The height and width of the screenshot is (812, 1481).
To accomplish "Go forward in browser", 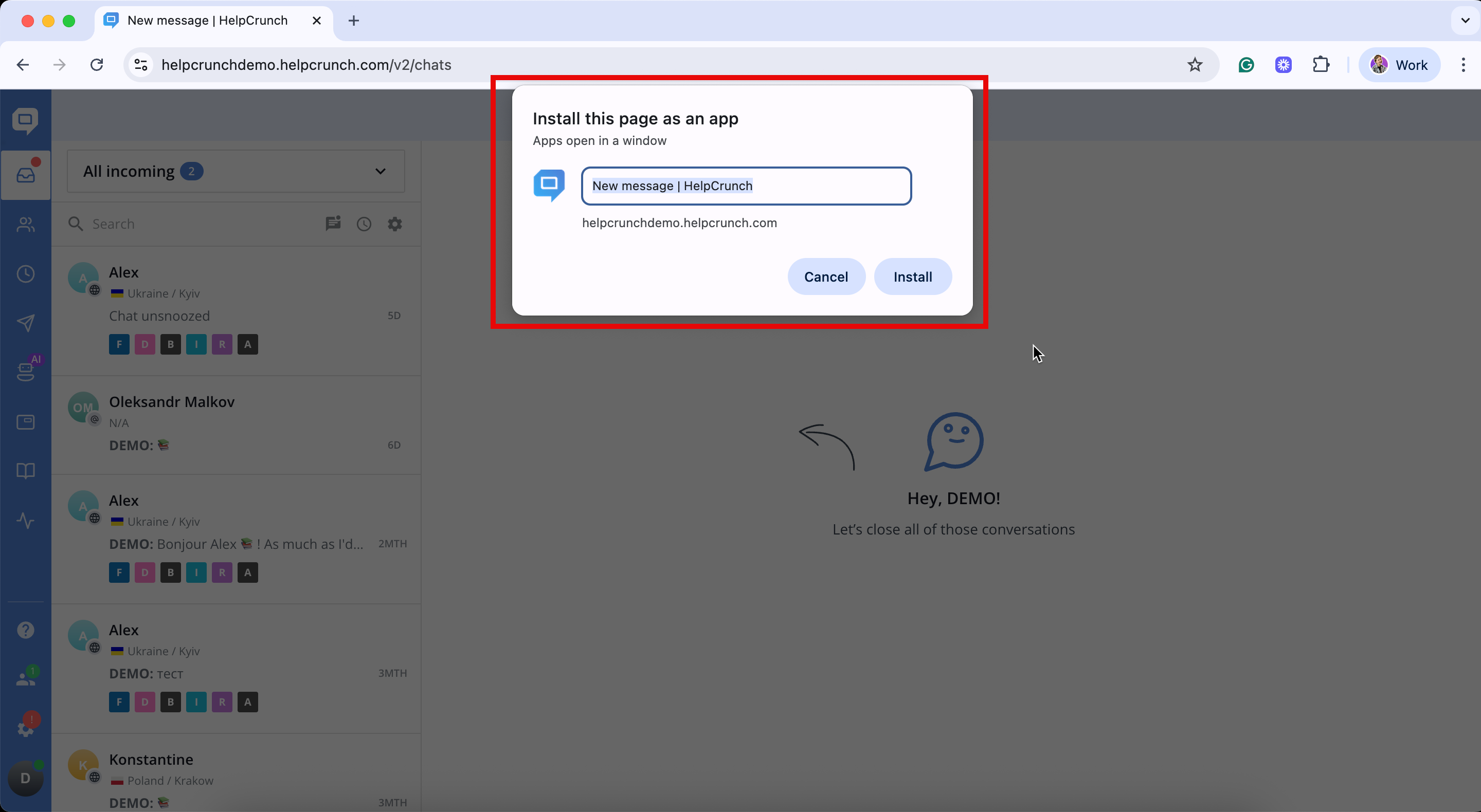I will click(59, 65).
